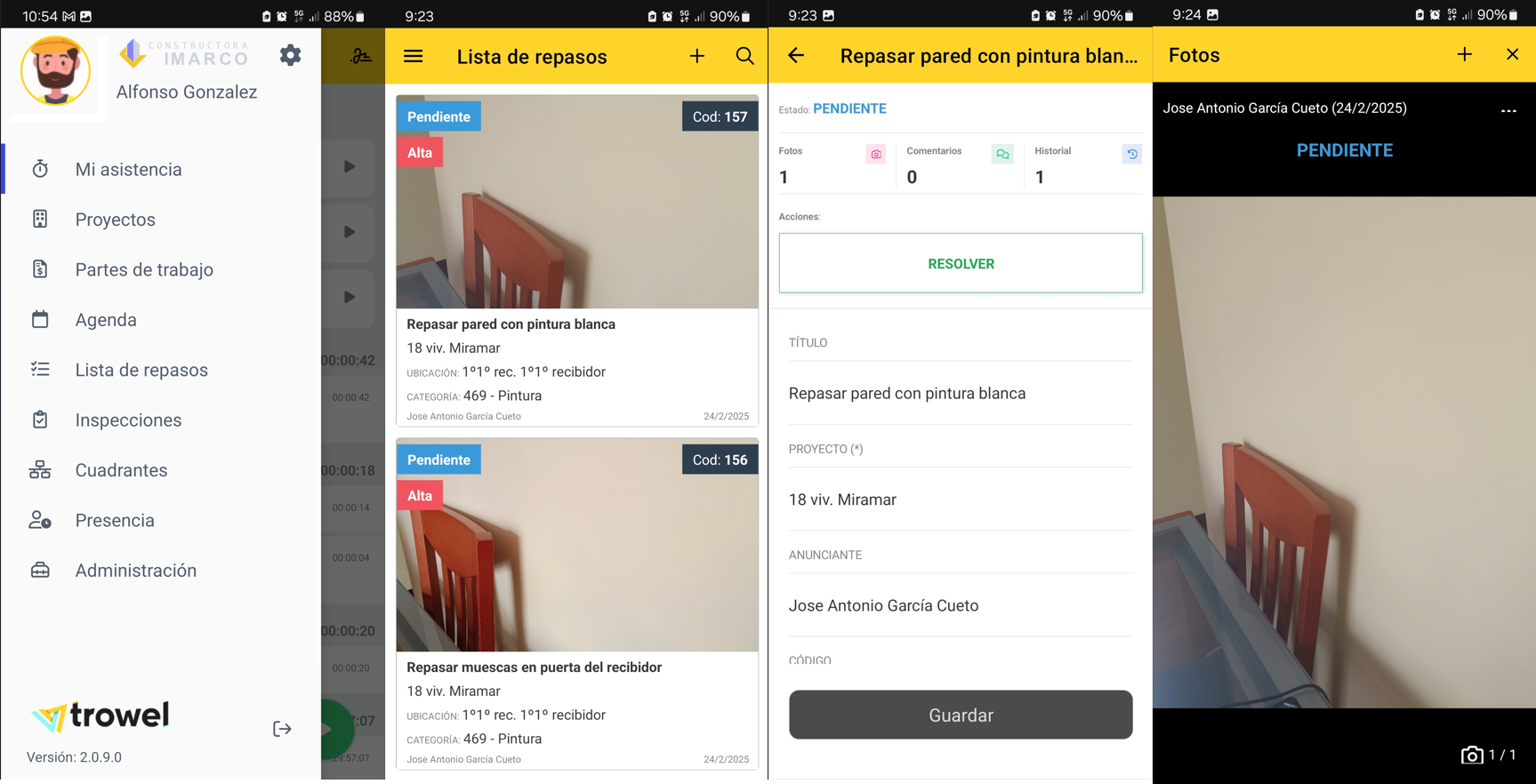1536x784 pixels.
Task: Open settings gear next to Imarco logo
Action: [290, 56]
